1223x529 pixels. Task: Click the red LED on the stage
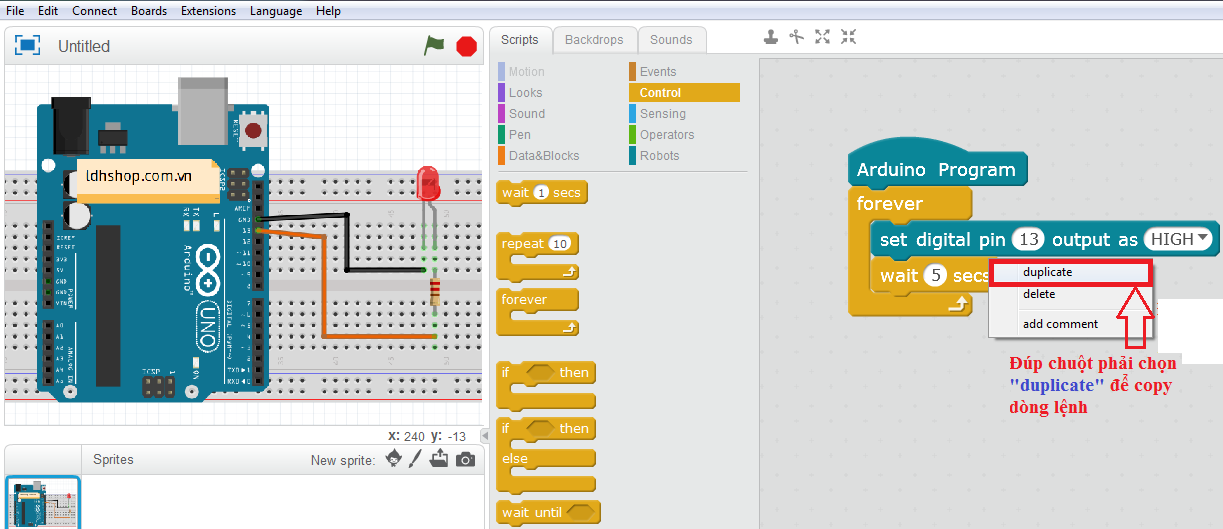pos(429,186)
